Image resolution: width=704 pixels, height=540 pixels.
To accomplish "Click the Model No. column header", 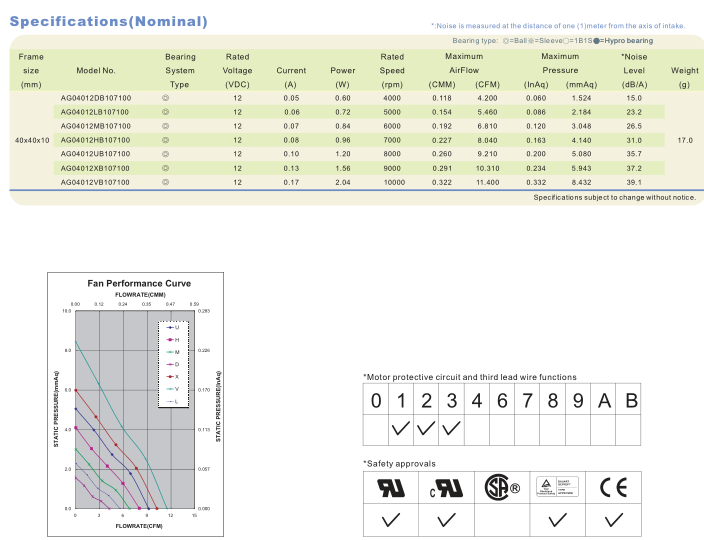I will click(96, 70).
